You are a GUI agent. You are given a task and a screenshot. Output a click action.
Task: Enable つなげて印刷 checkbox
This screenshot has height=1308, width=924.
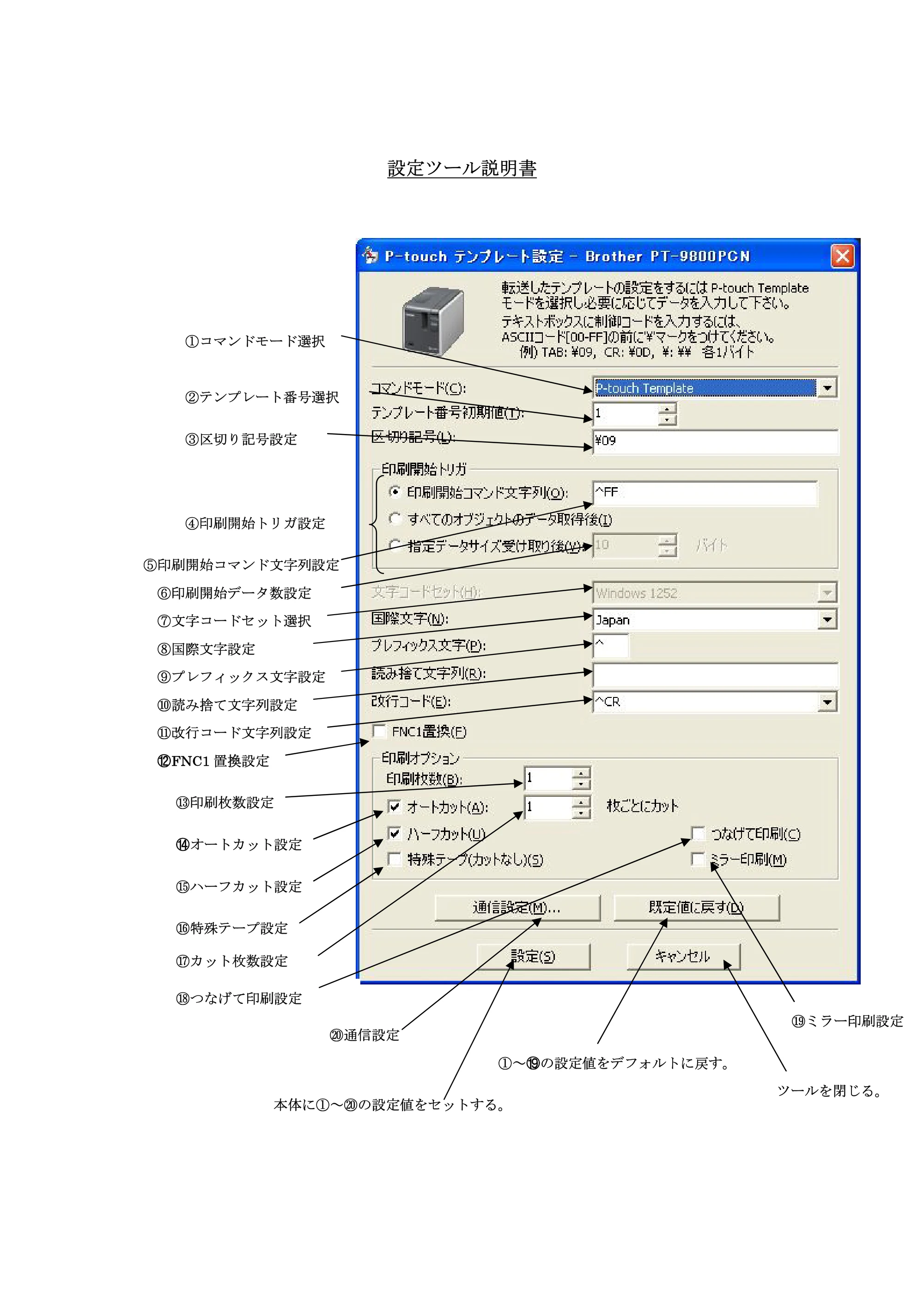698,833
